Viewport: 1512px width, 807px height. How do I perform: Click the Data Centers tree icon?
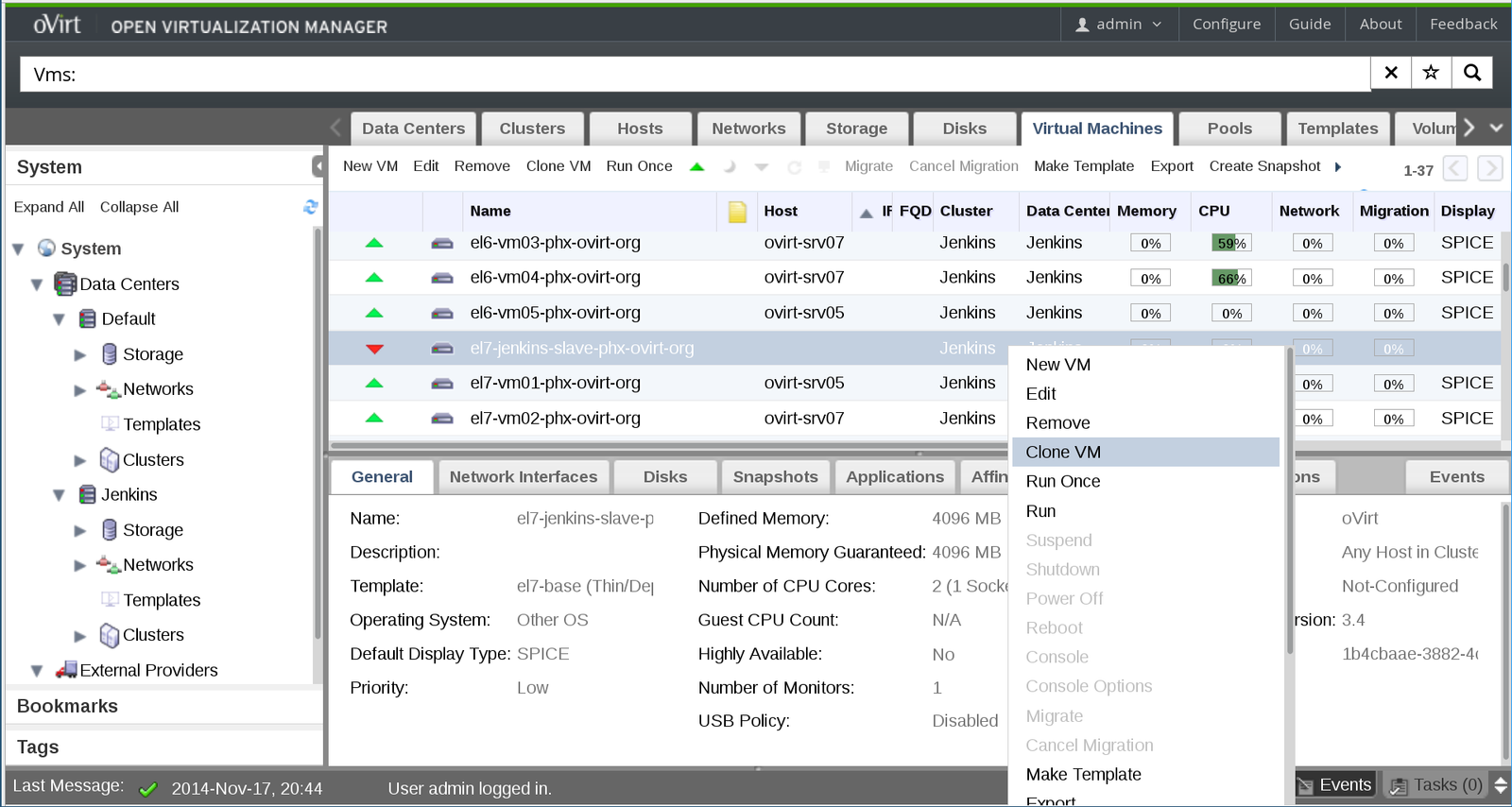point(65,283)
